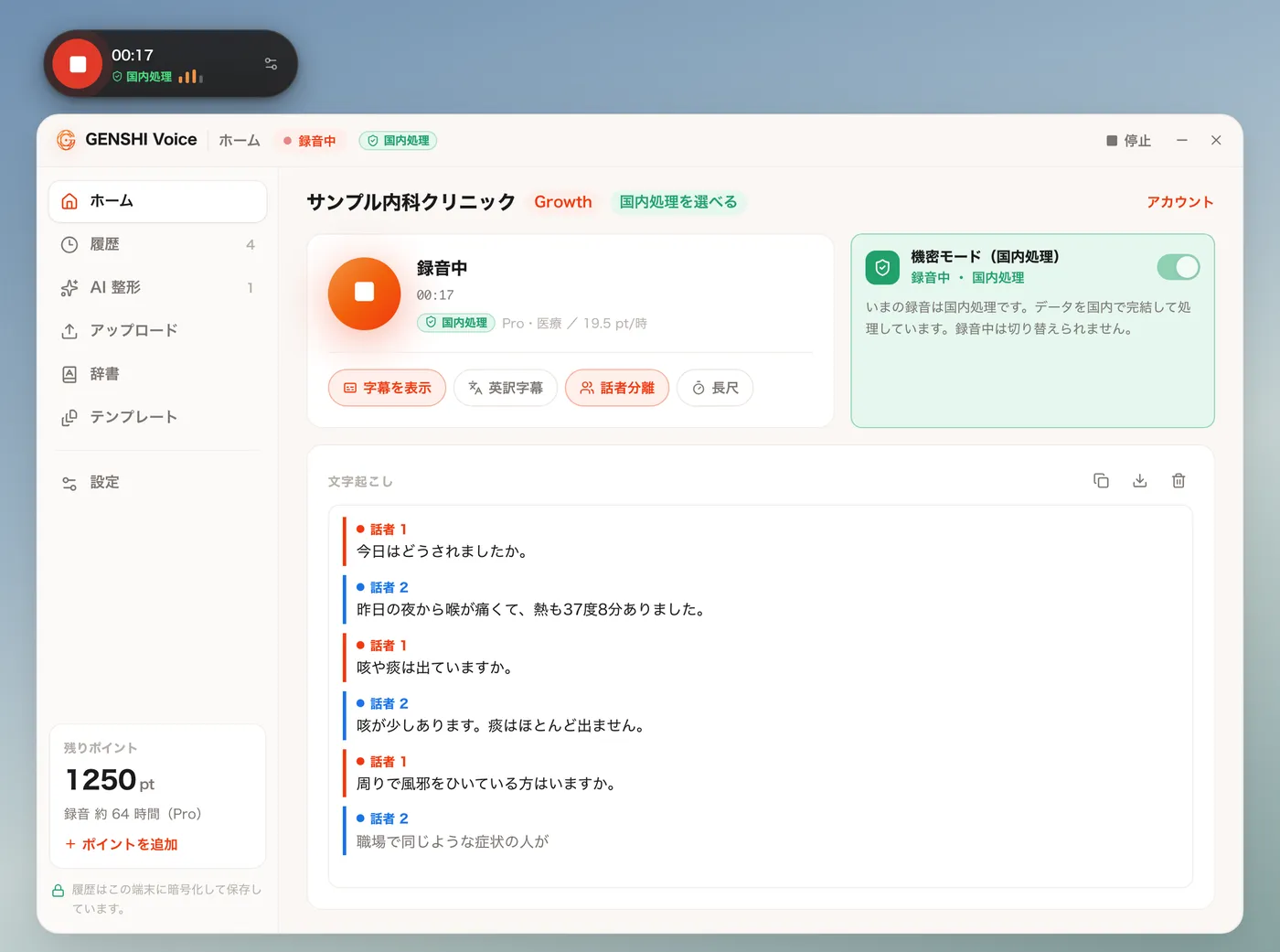Viewport: 1280px width, 952px height.
Task: Copy the transcript with the copy icon
Action: [x=1101, y=481]
